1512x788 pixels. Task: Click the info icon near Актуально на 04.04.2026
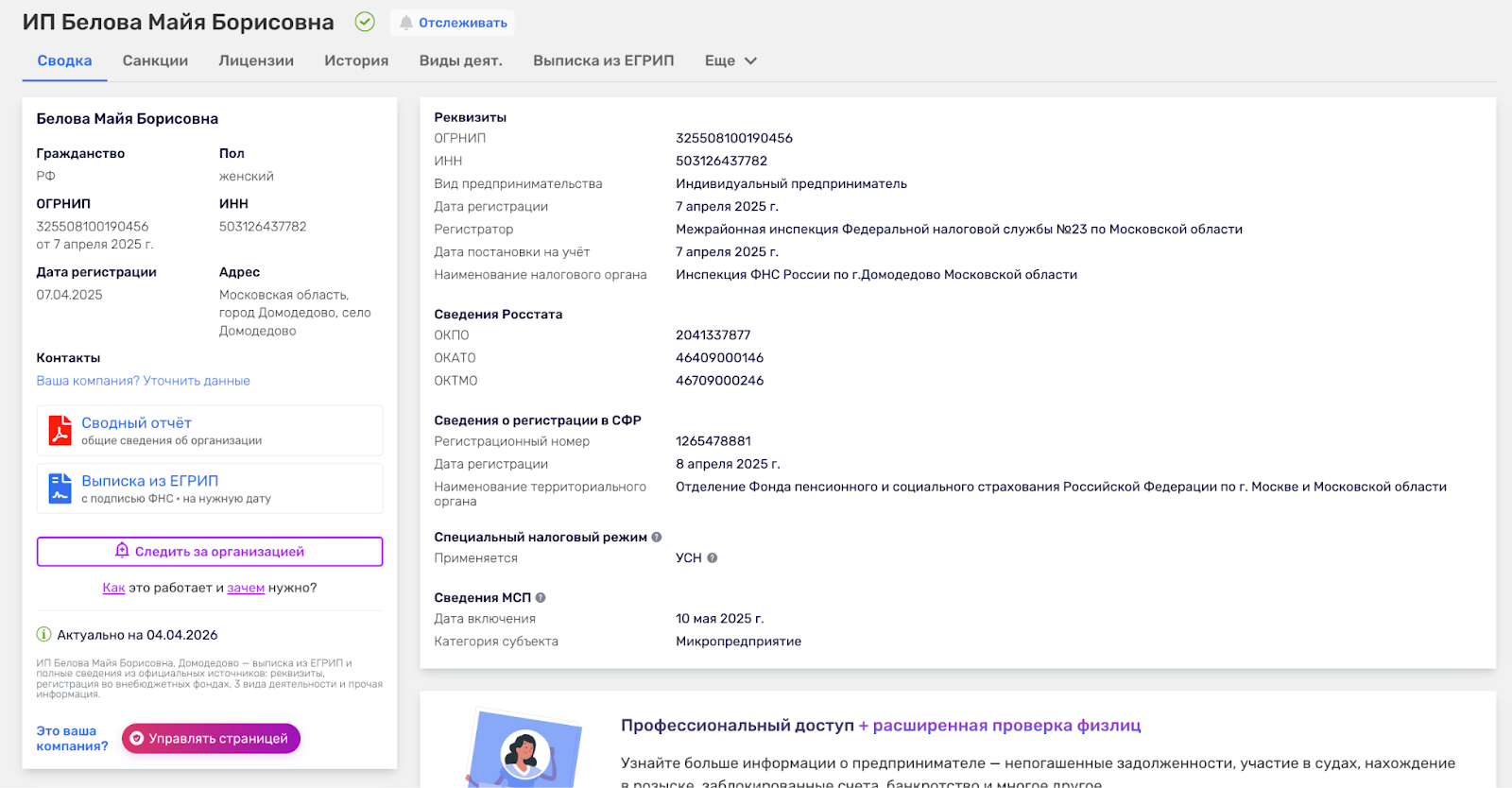pyautogui.click(x=43, y=635)
